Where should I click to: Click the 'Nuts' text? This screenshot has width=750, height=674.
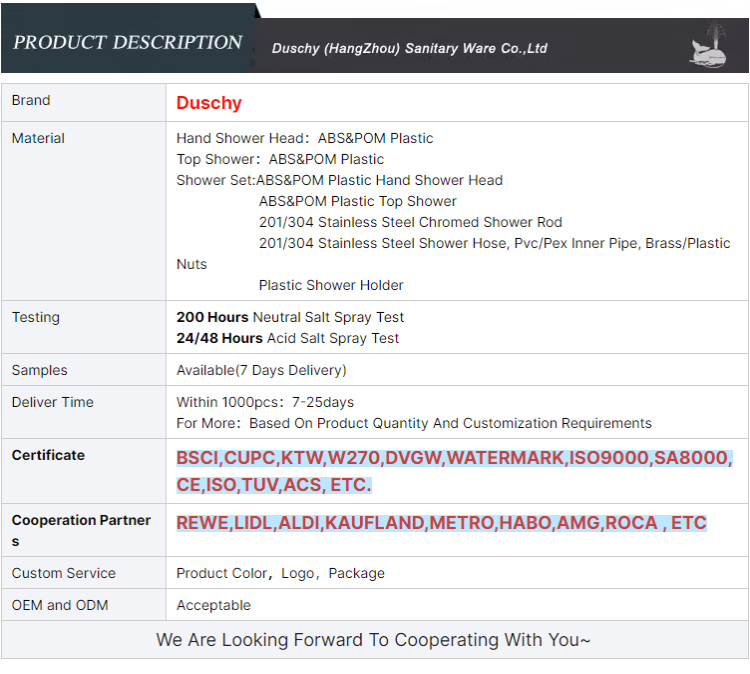click(192, 265)
